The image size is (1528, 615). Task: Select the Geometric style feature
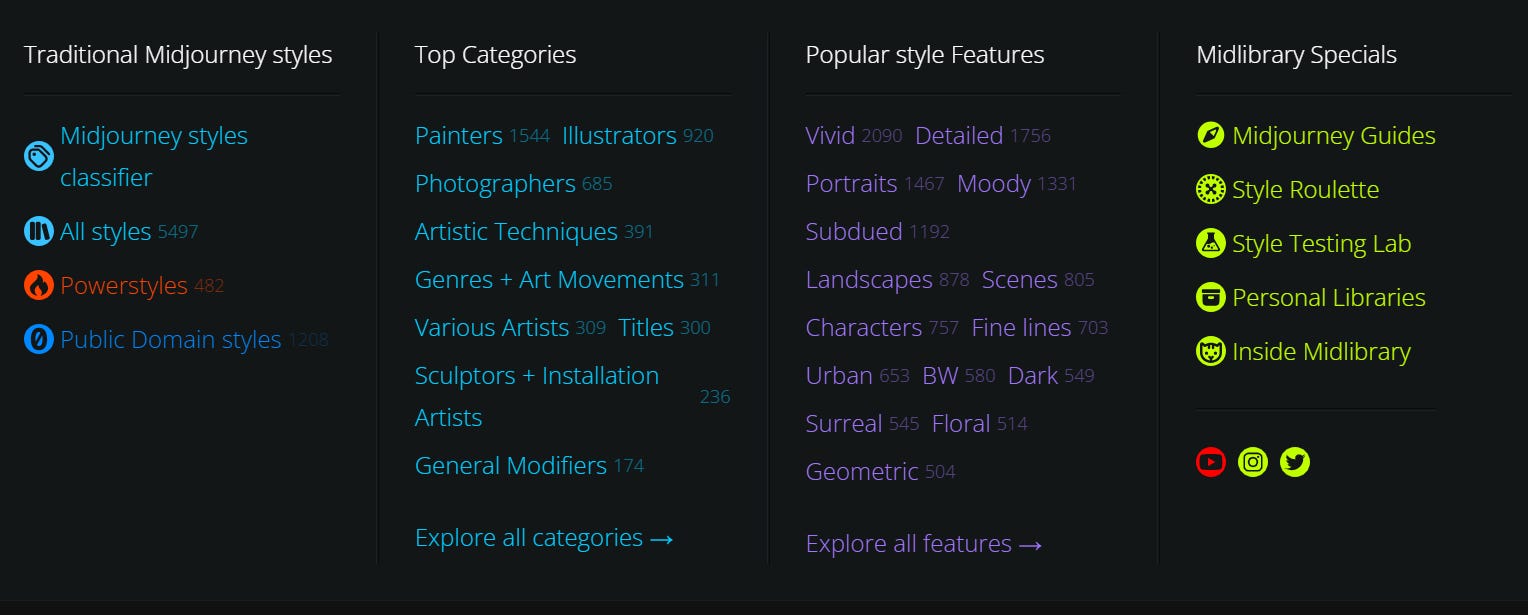862,472
